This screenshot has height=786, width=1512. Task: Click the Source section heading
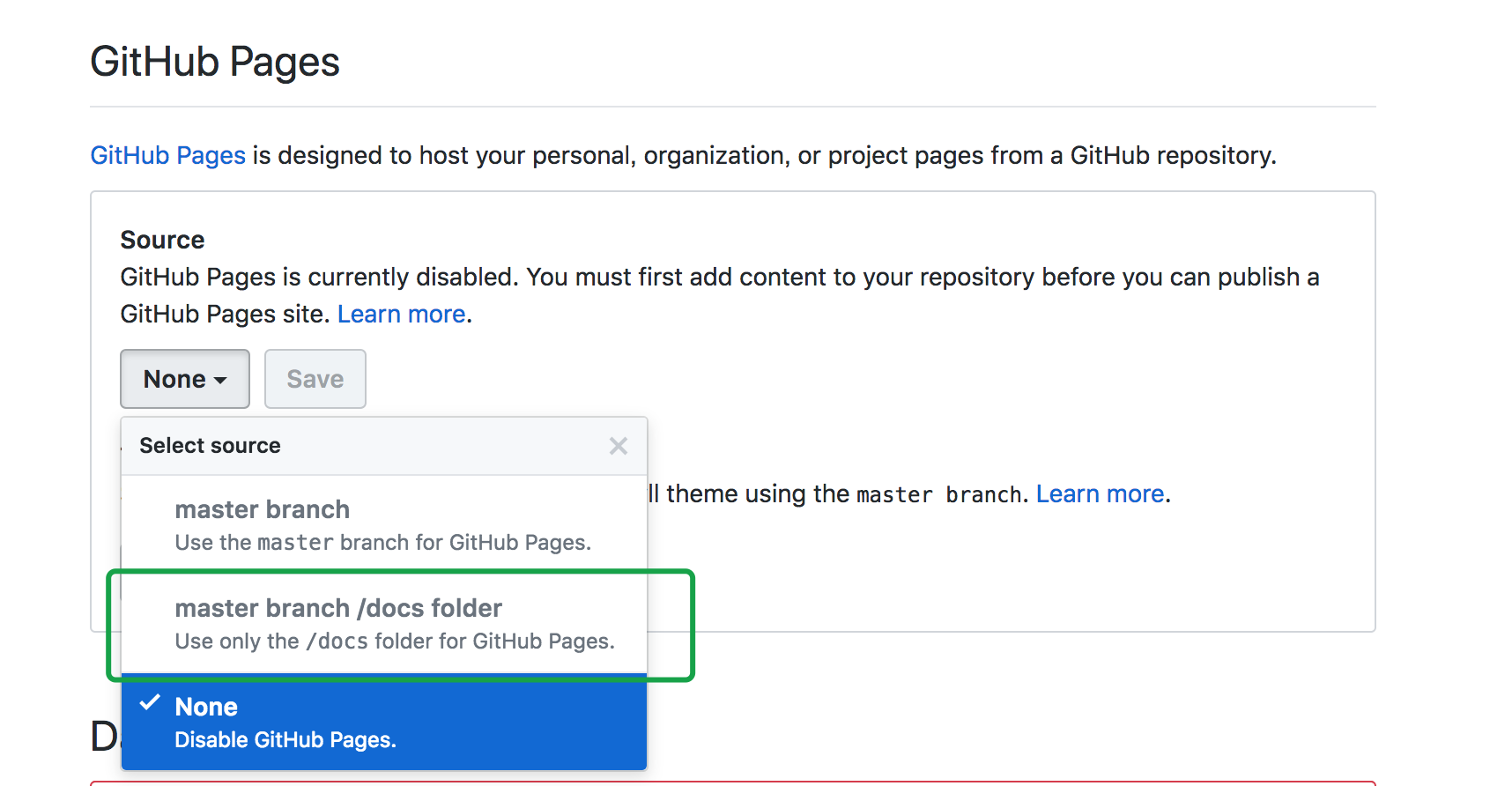[x=163, y=240]
